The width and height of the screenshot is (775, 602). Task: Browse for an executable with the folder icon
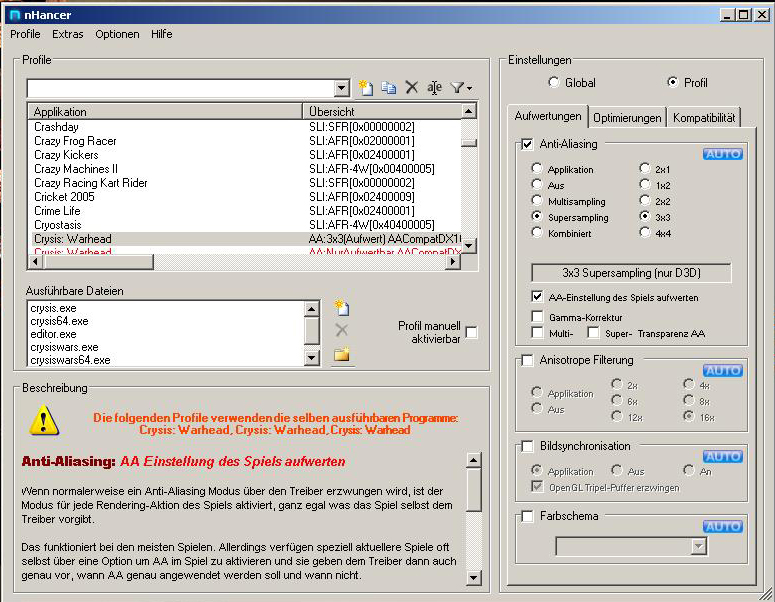(342, 354)
